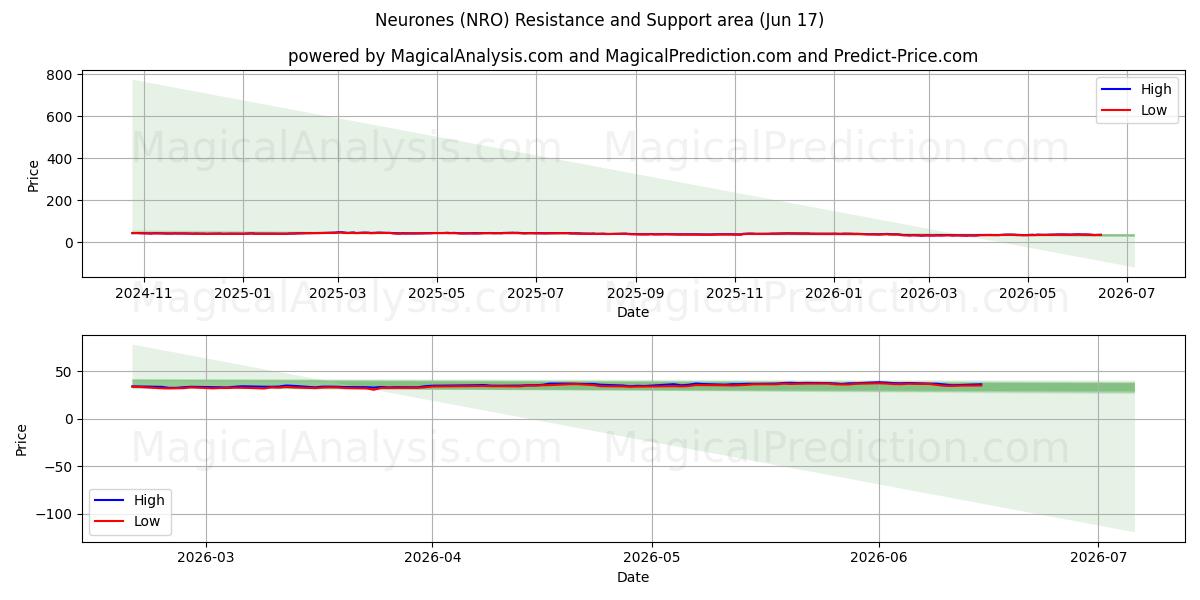This screenshot has height=600, width=1200.
Task: Click the '2025-01' date label on top chart
Action: point(243,294)
